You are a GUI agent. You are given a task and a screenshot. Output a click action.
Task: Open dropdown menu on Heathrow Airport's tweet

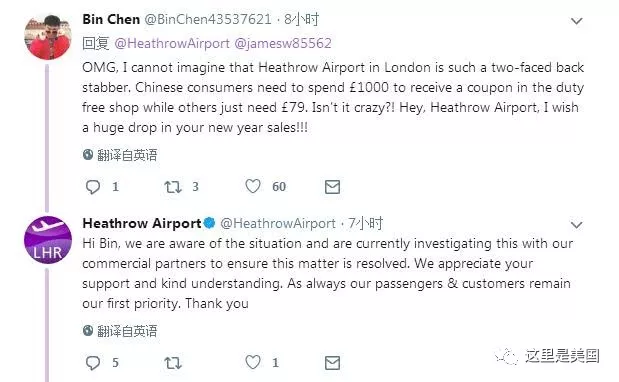point(577,225)
